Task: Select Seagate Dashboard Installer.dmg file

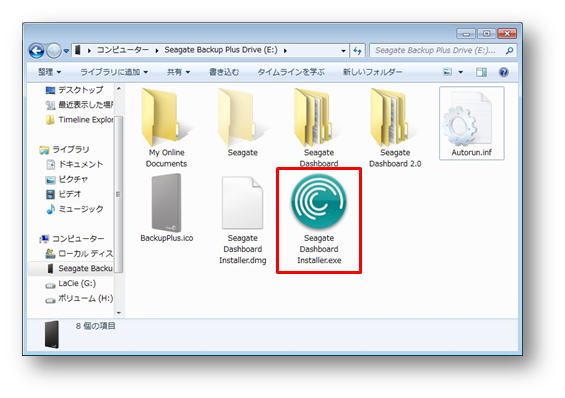Action: pyautogui.click(x=243, y=220)
